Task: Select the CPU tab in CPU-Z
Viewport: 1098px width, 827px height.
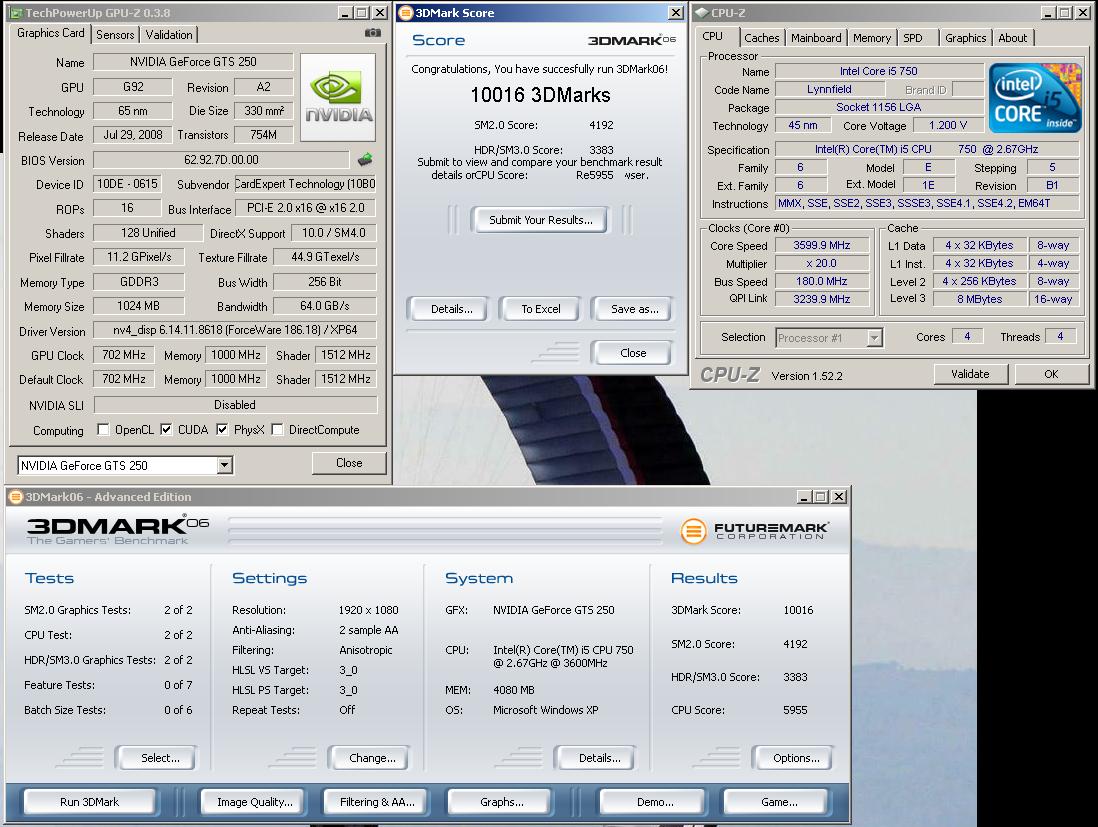Action: pos(713,36)
